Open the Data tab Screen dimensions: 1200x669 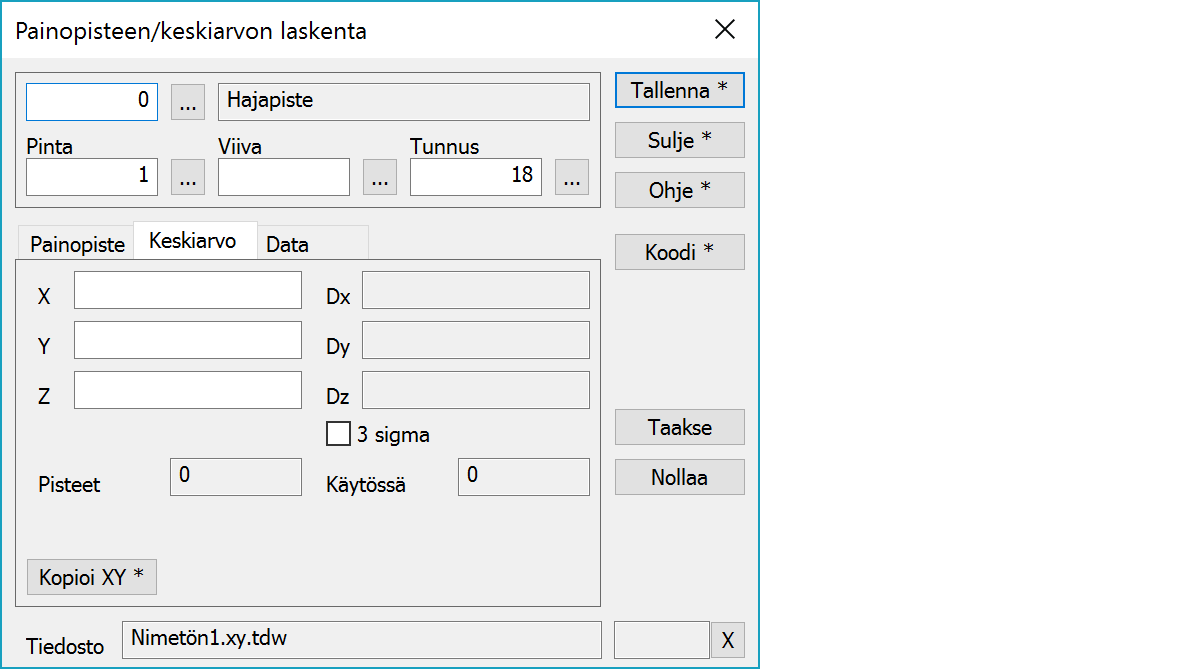pyautogui.click(x=288, y=245)
